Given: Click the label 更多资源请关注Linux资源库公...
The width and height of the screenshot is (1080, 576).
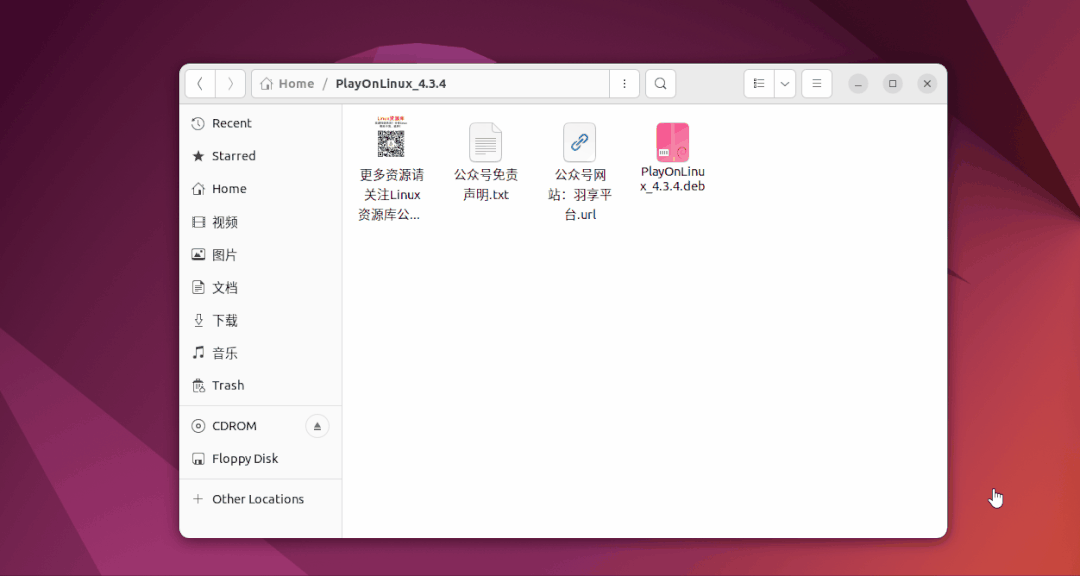Looking at the screenshot, I should pos(391,194).
